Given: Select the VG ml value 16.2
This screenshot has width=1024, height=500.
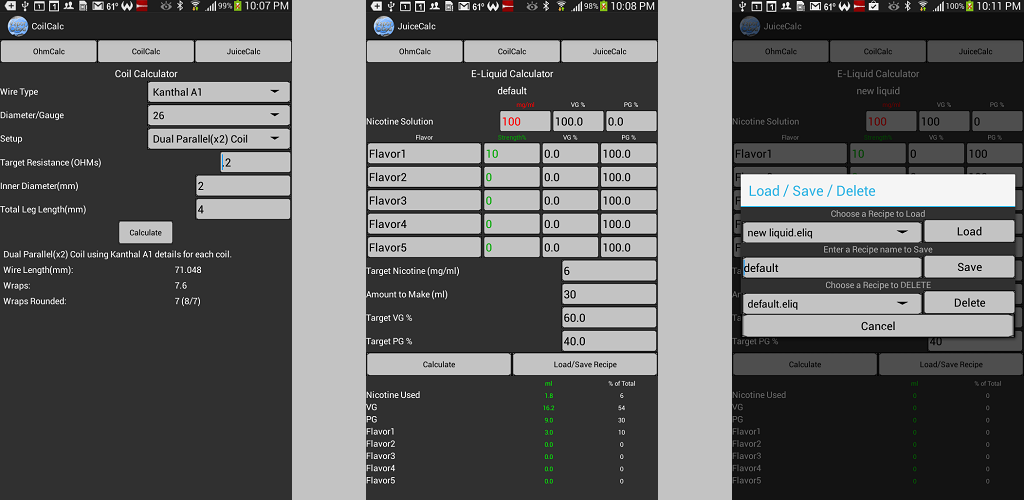Looking at the screenshot, I should pyautogui.click(x=549, y=407).
